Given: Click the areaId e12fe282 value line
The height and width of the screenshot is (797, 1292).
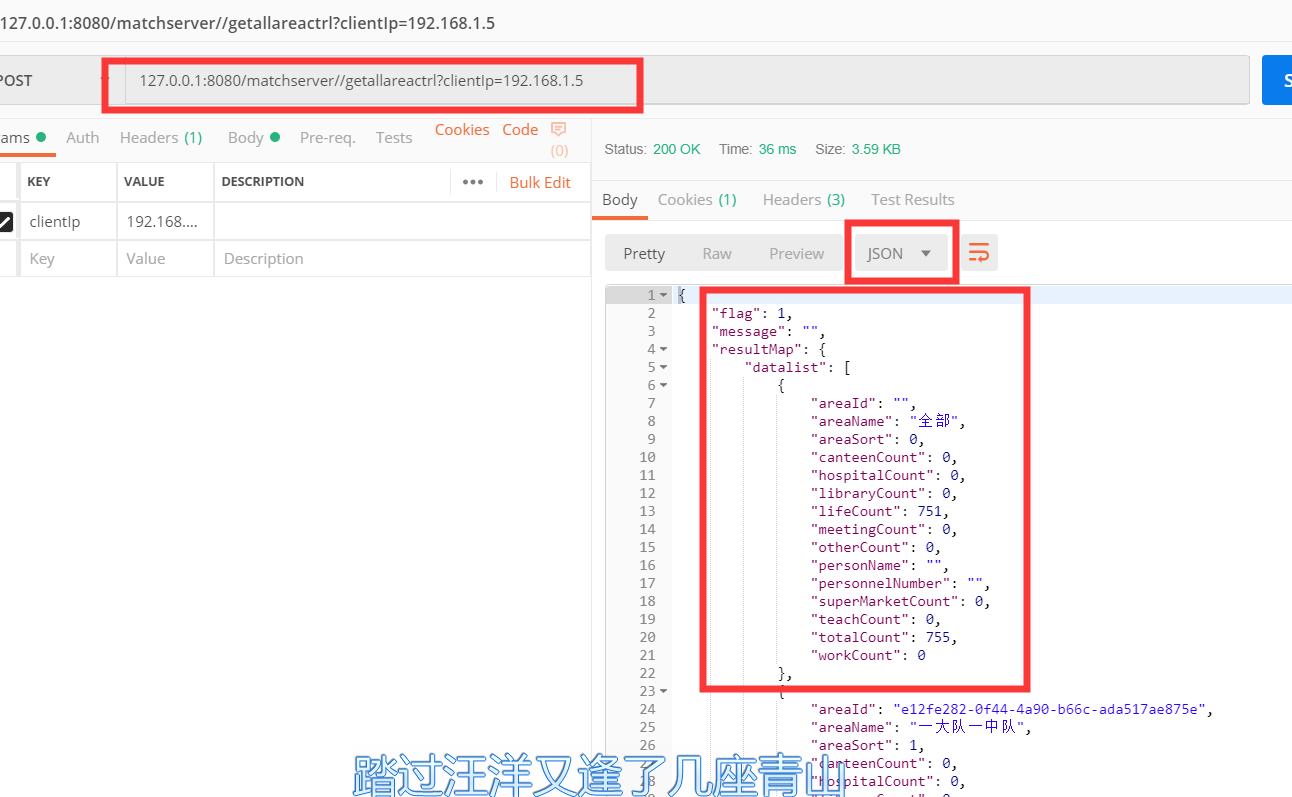Looking at the screenshot, I should (1012, 709).
